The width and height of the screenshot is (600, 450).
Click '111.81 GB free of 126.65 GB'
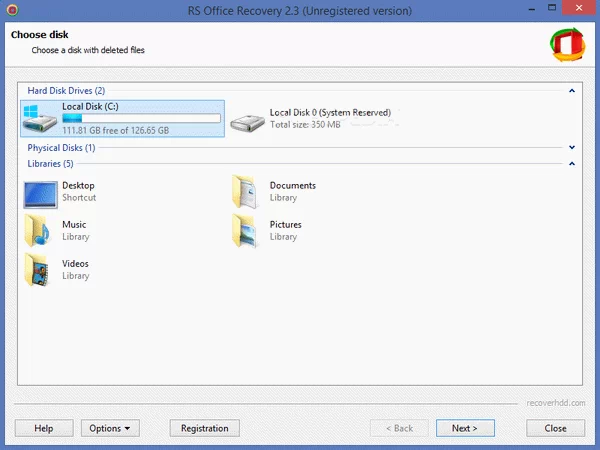tap(116, 130)
